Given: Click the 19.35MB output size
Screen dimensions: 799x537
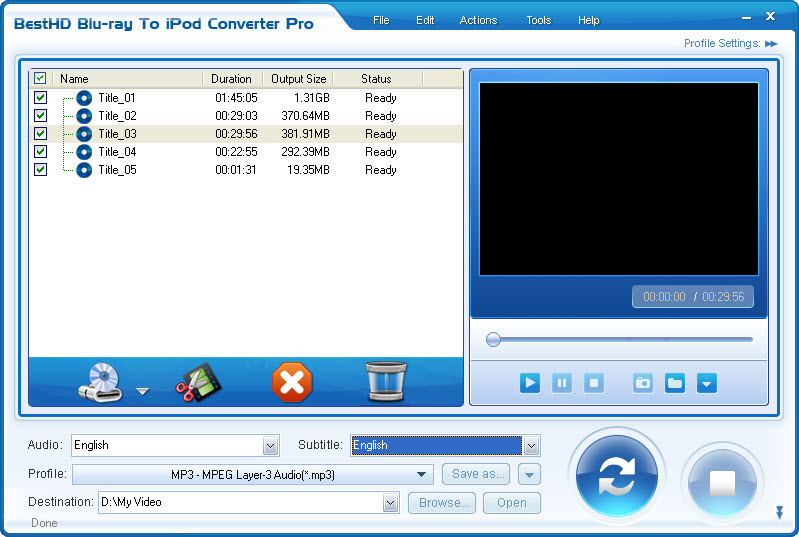Looking at the screenshot, I should (x=308, y=170).
